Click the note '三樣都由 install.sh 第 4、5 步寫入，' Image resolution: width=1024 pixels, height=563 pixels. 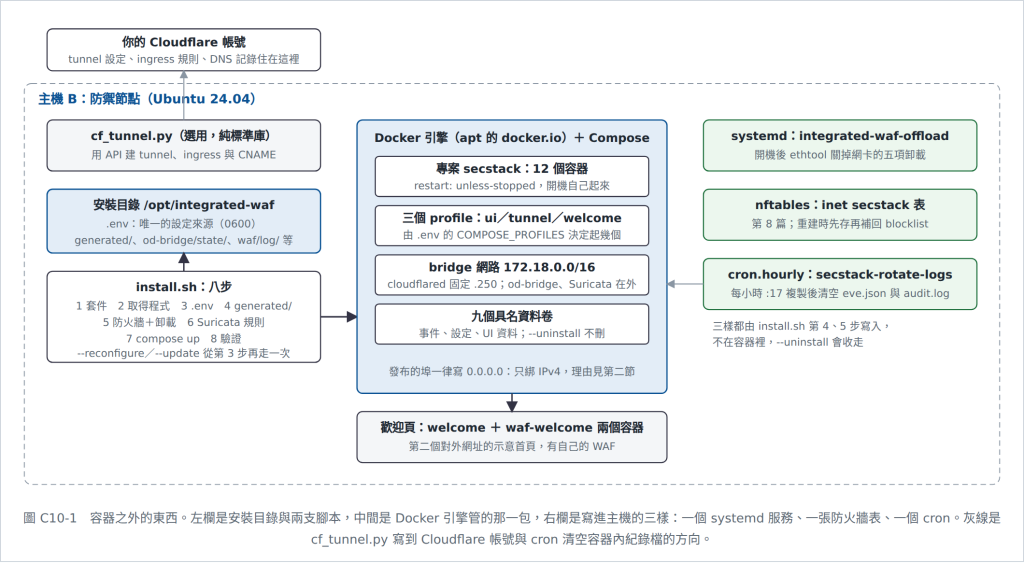(x=801, y=326)
